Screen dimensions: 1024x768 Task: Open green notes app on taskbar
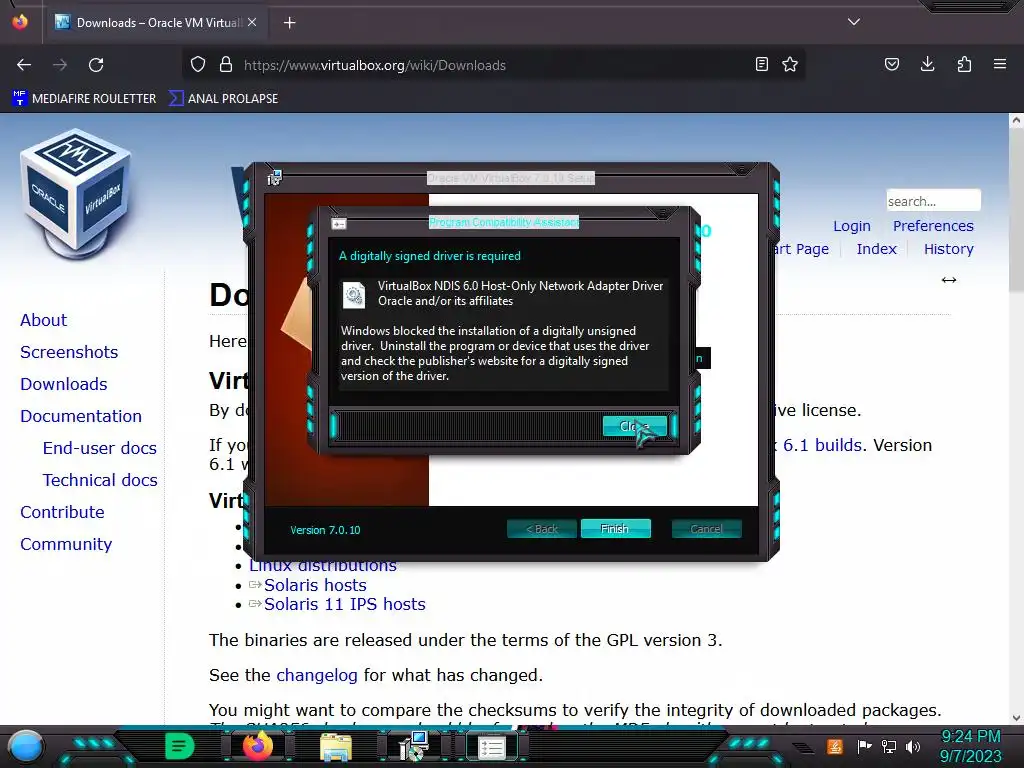click(x=179, y=746)
